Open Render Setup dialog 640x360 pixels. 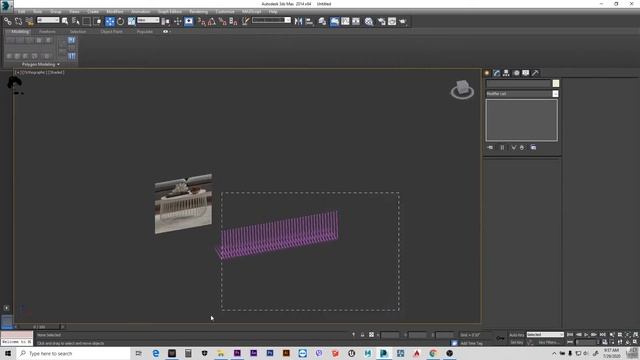coord(381,21)
